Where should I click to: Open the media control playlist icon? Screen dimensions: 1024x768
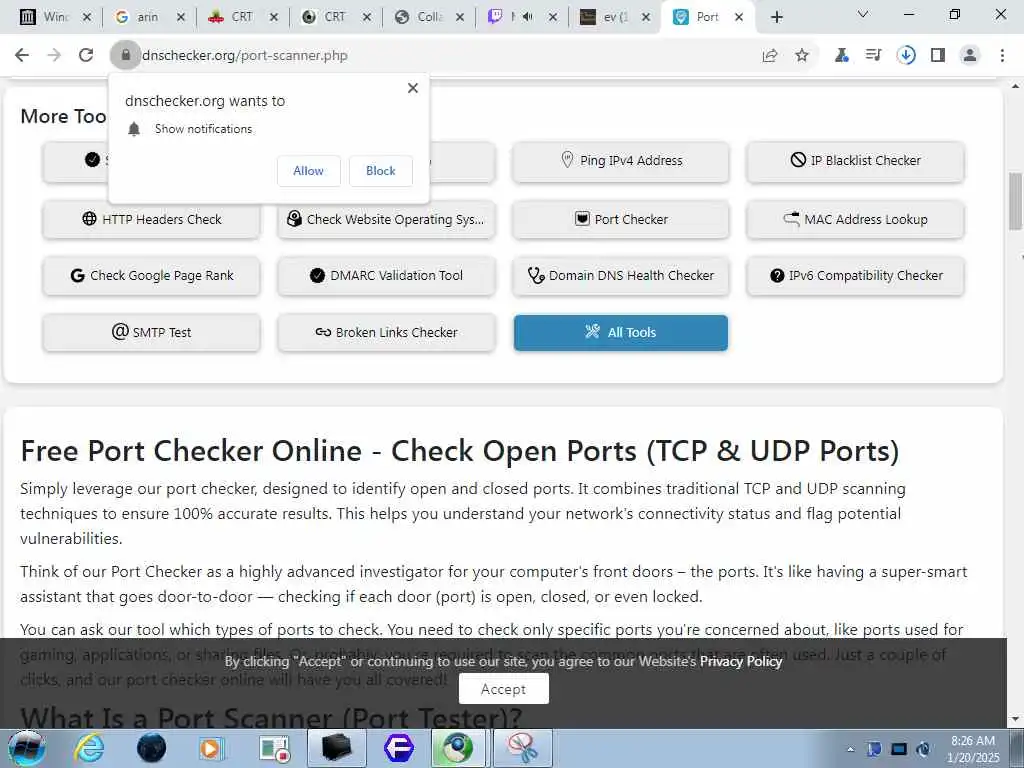click(873, 56)
